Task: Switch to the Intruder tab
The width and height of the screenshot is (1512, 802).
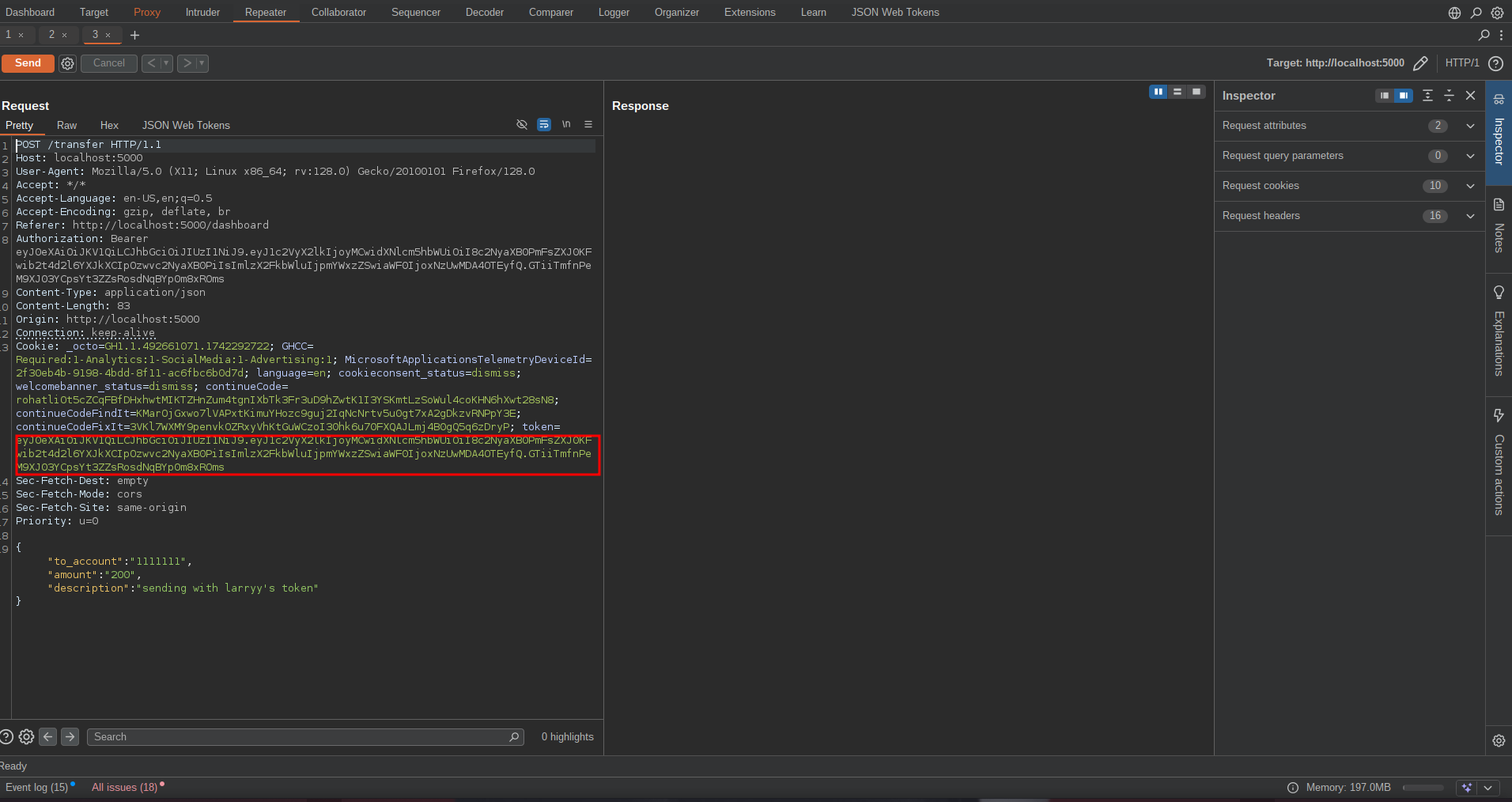Action: 202,12
